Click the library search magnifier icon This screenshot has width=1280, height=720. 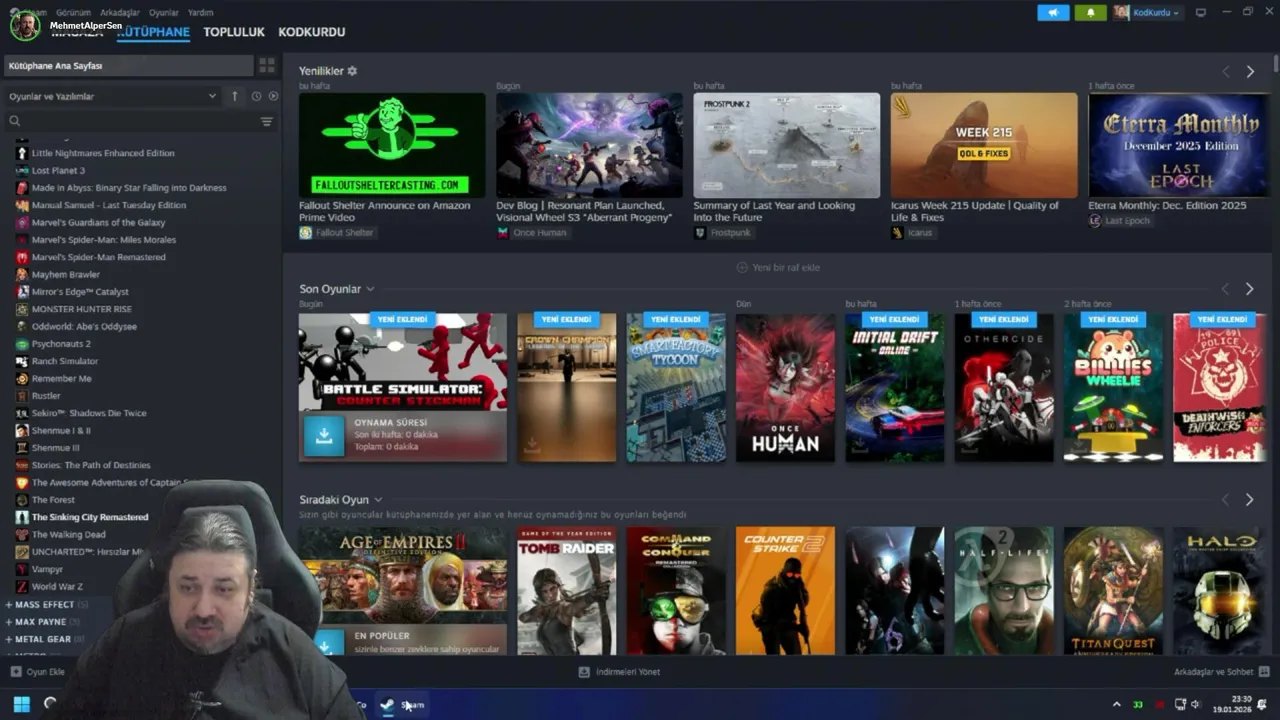15,121
